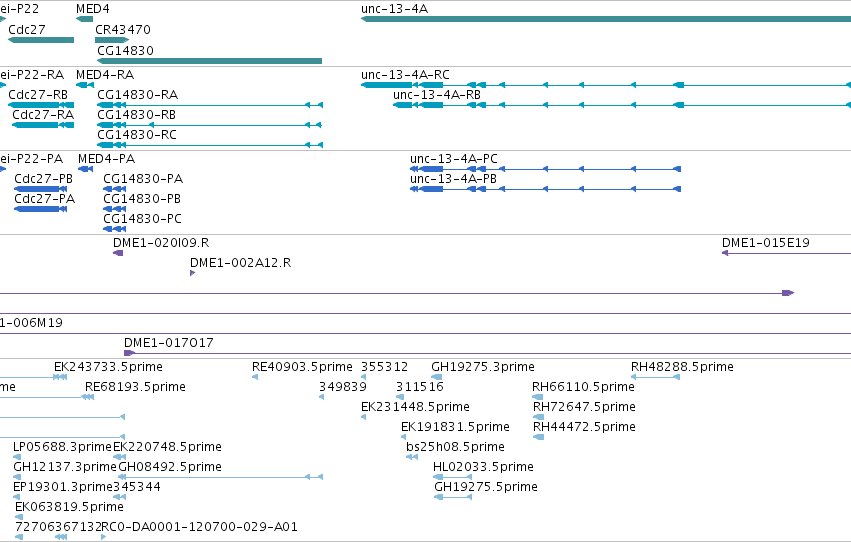Click the unc-13-4A gene label

pyautogui.click(x=395, y=9)
